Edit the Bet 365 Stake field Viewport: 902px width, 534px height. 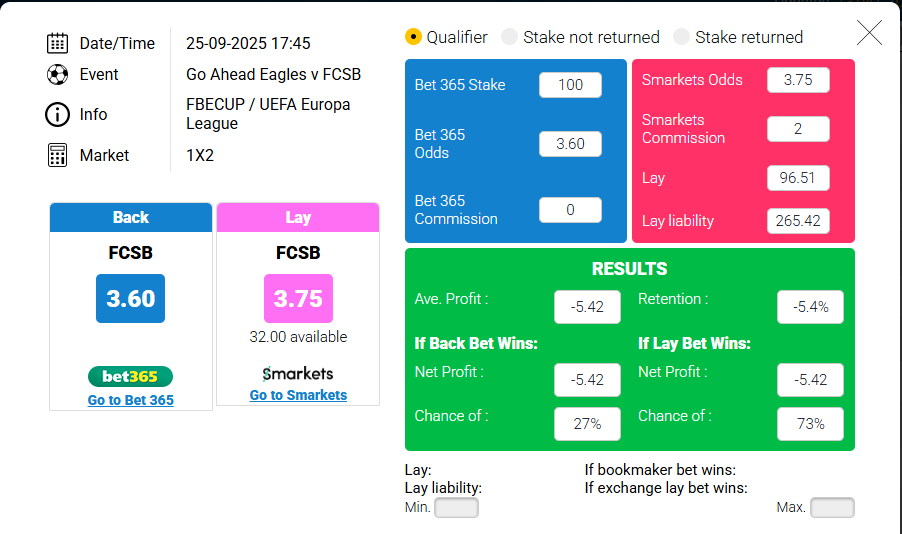[570, 85]
